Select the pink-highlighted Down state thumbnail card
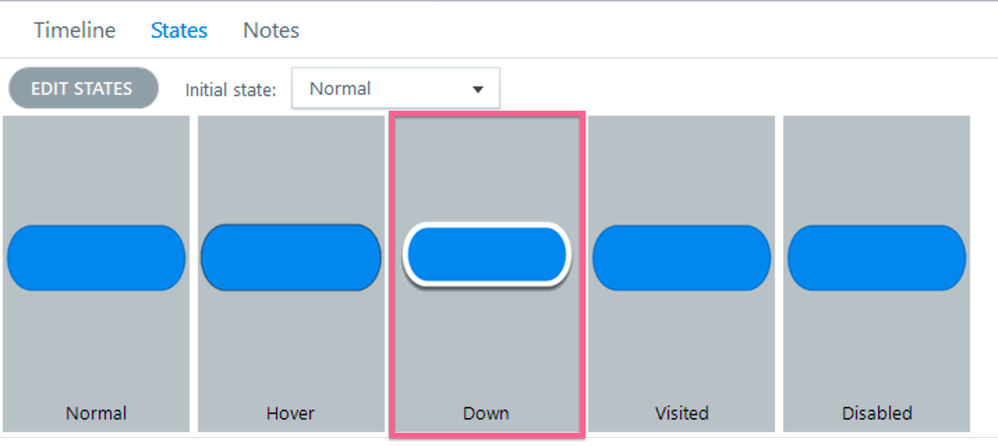 [x=486, y=170]
